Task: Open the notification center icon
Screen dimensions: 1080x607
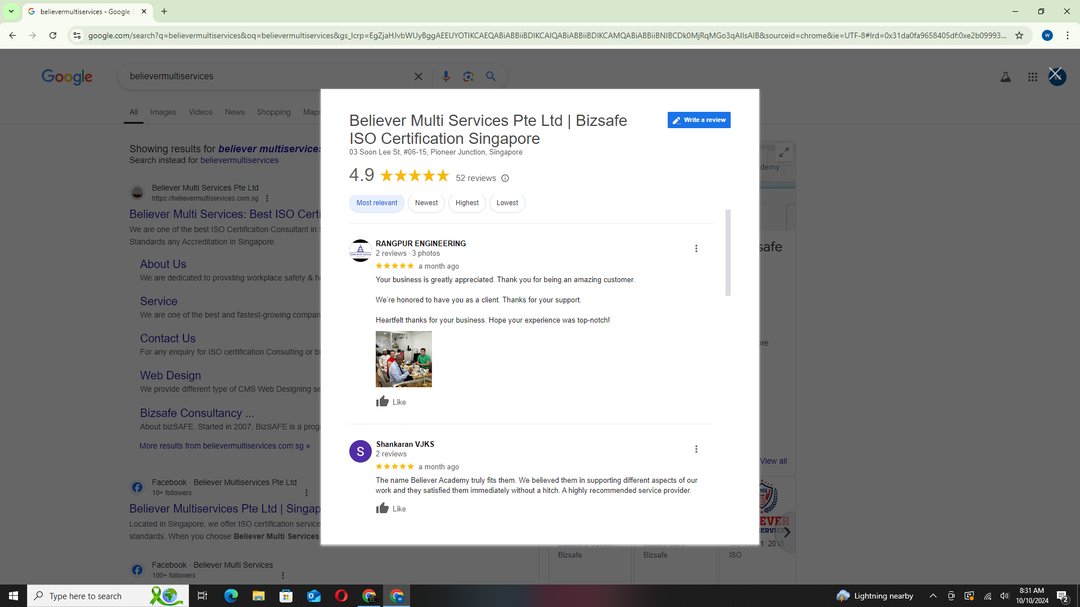Action: coord(1063,596)
